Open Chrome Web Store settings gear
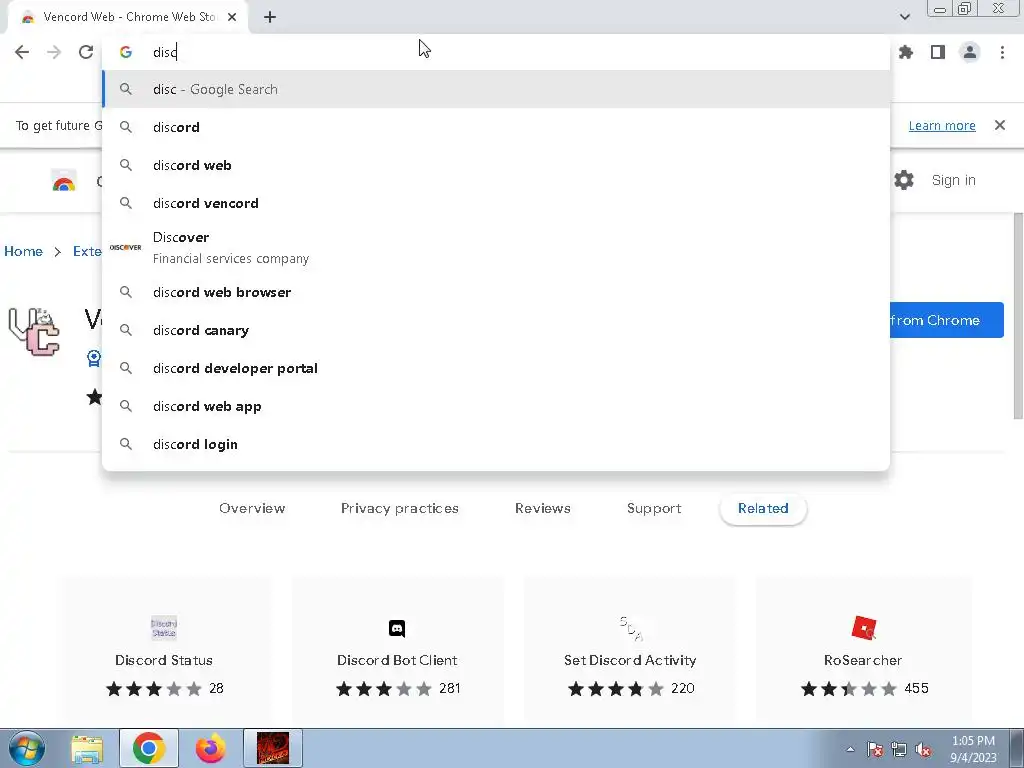The image size is (1024, 768). (x=904, y=180)
